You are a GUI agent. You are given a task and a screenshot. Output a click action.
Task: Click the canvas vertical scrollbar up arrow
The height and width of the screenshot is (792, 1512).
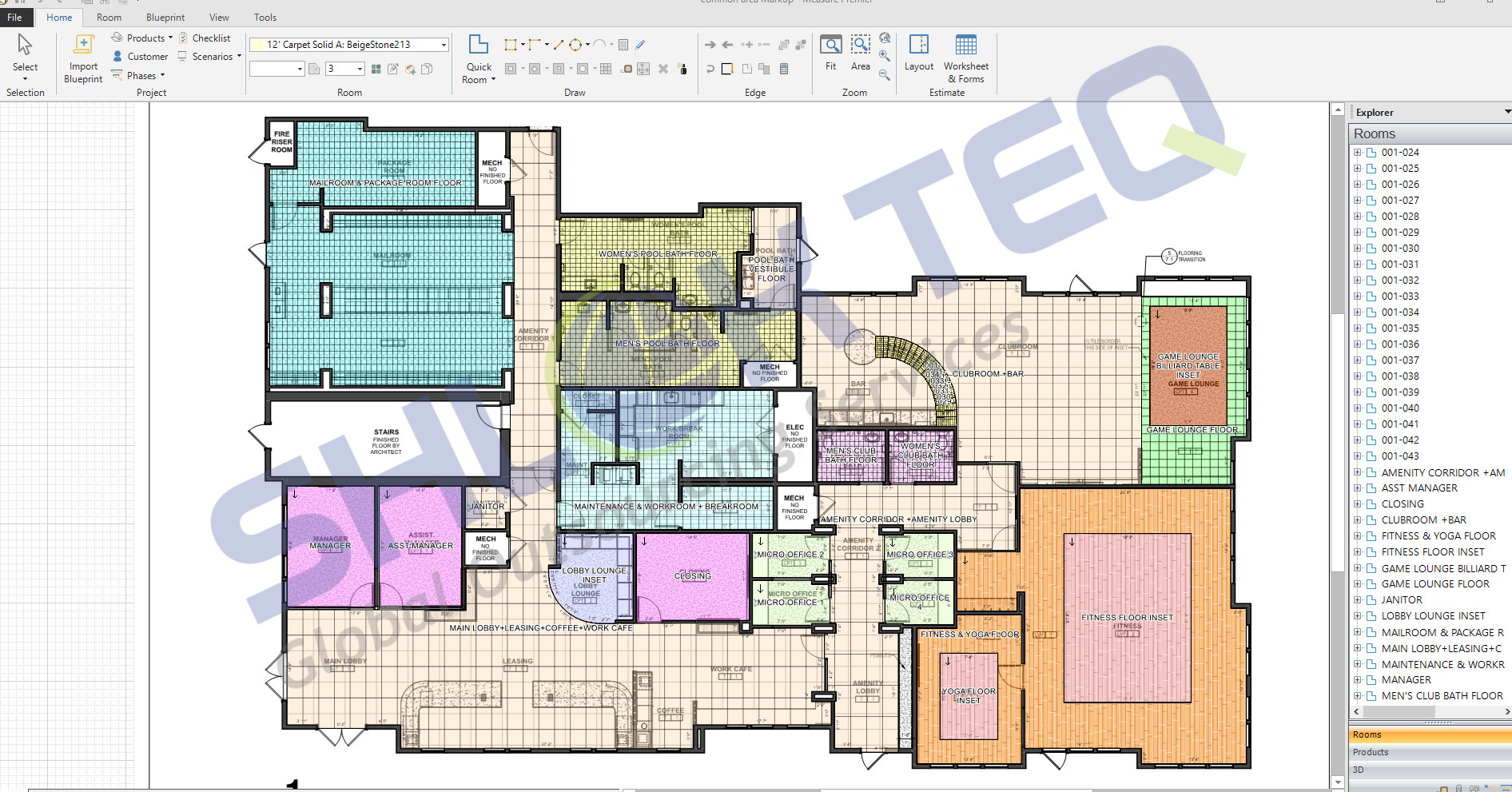(1338, 109)
